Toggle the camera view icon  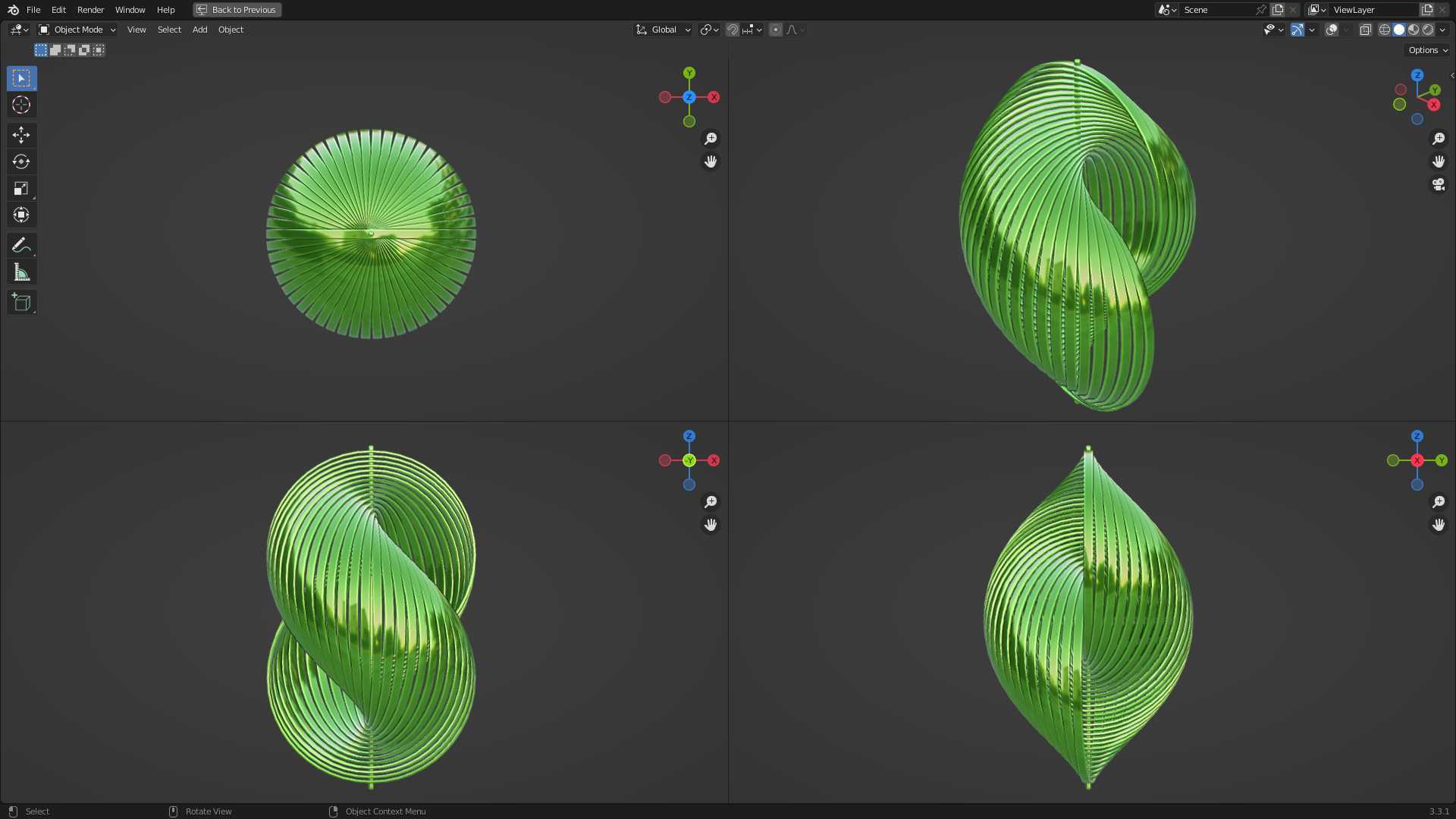point(1439,184)
